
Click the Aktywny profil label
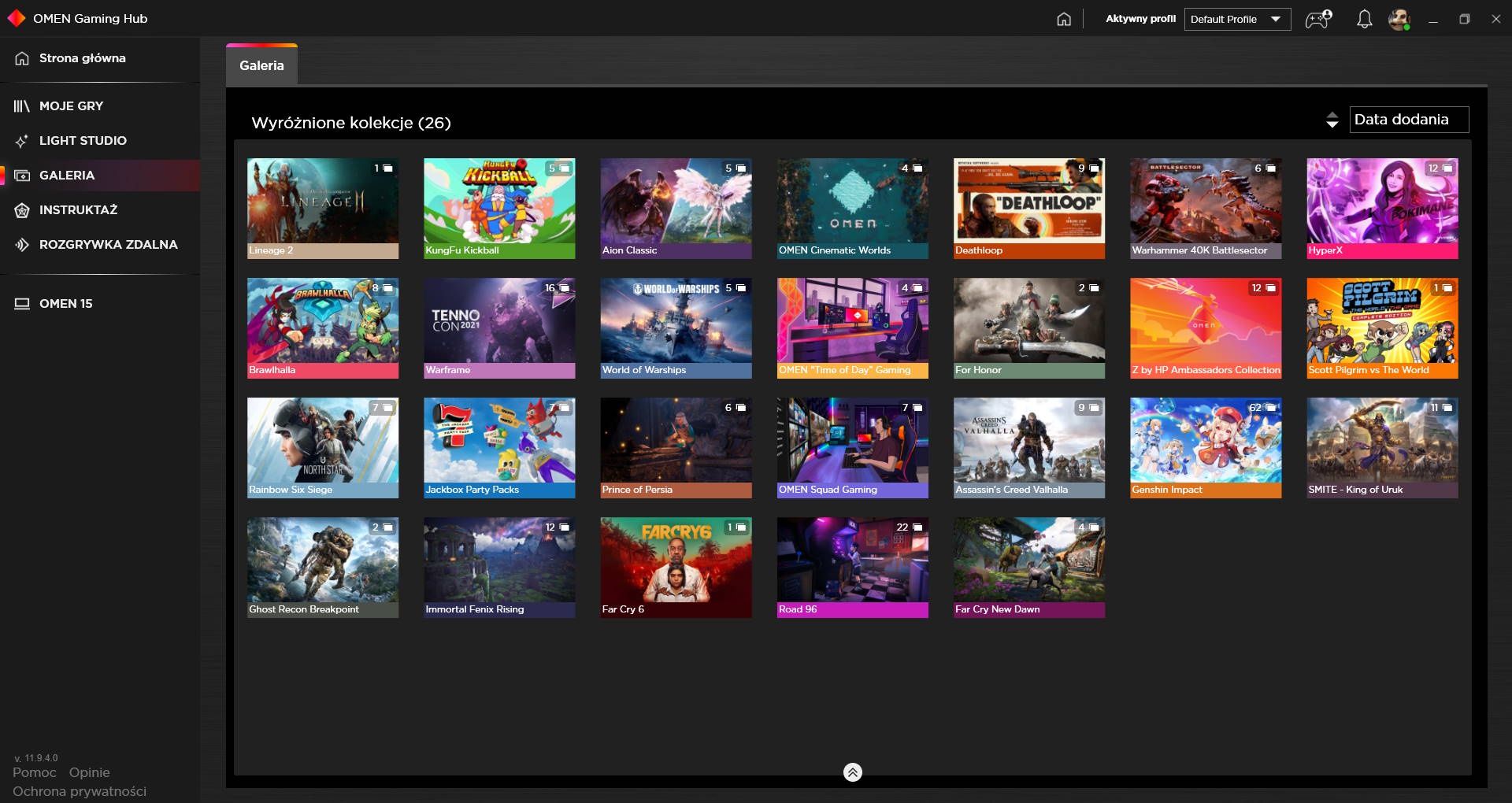[x=1140, y=19]
